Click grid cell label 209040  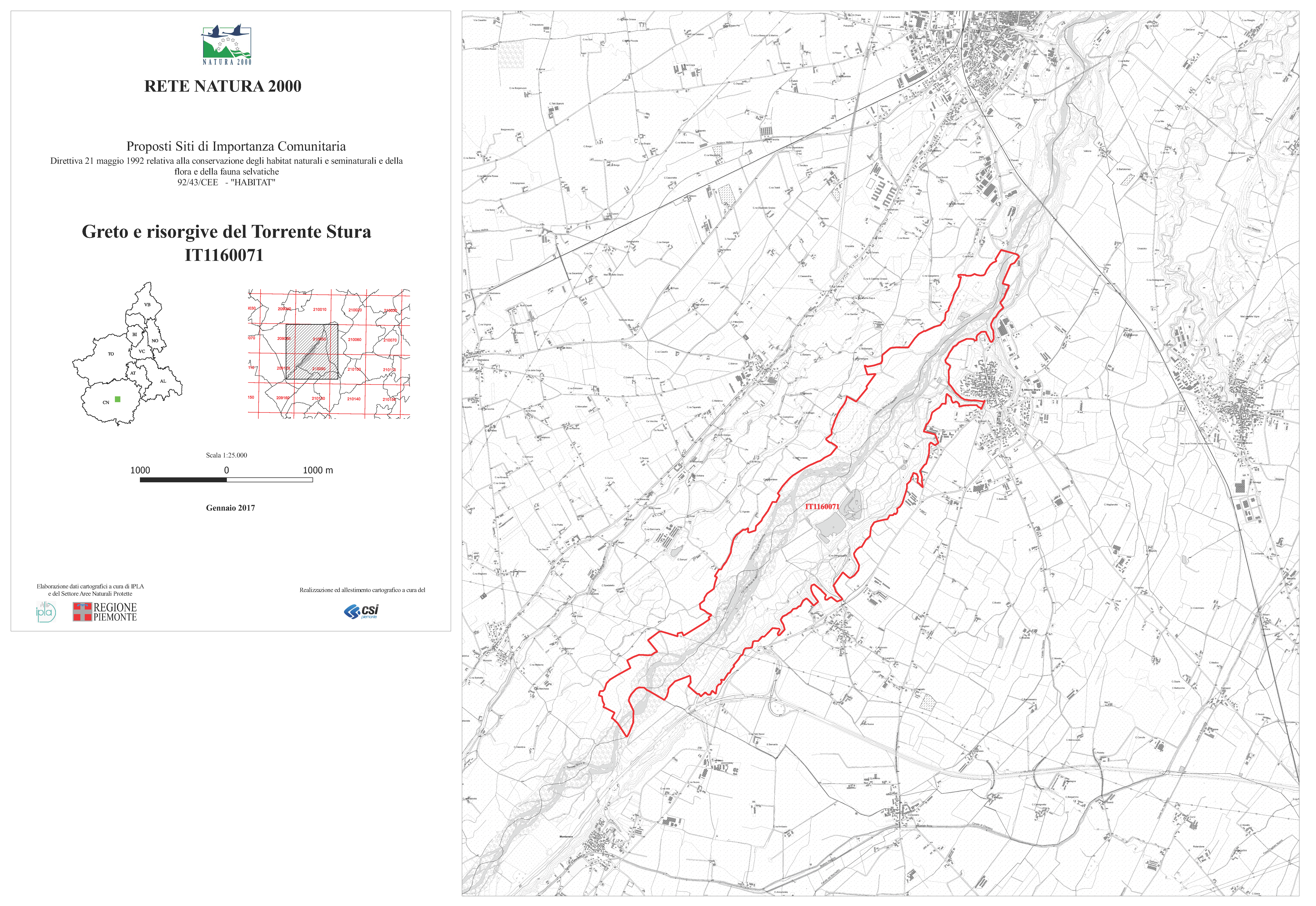(x=285, y=309)
